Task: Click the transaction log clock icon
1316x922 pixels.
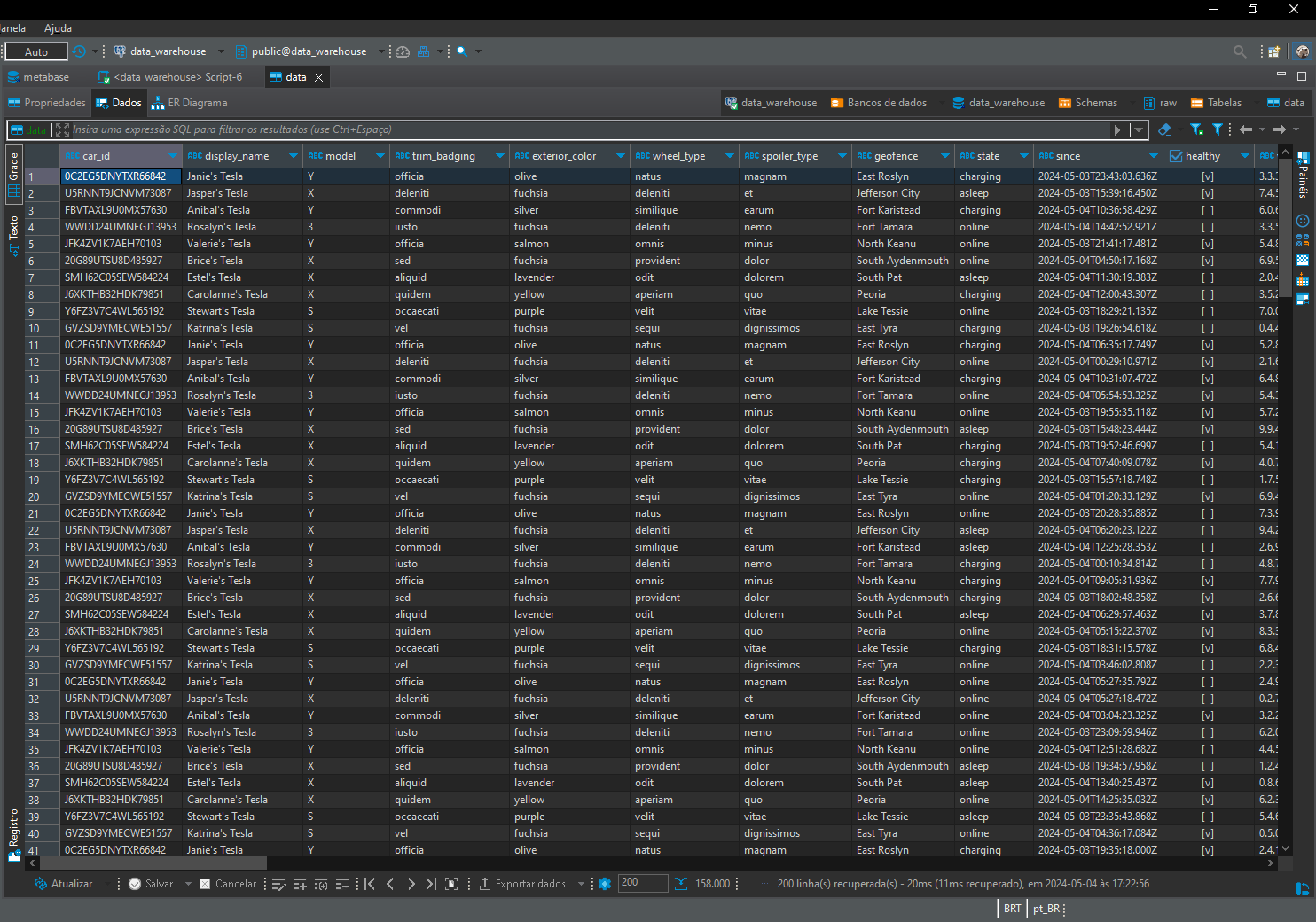Action: 80,51
